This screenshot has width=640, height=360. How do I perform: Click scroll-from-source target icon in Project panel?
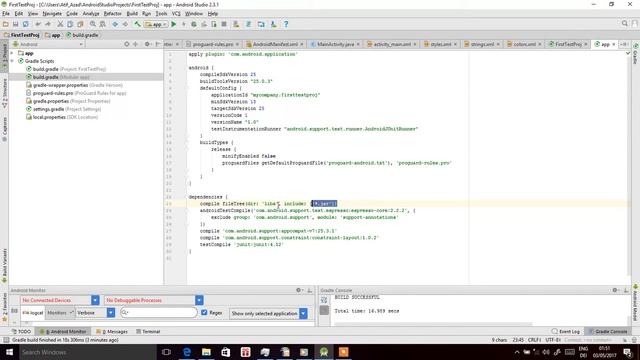pyautogui.click(x=127, y=44)
